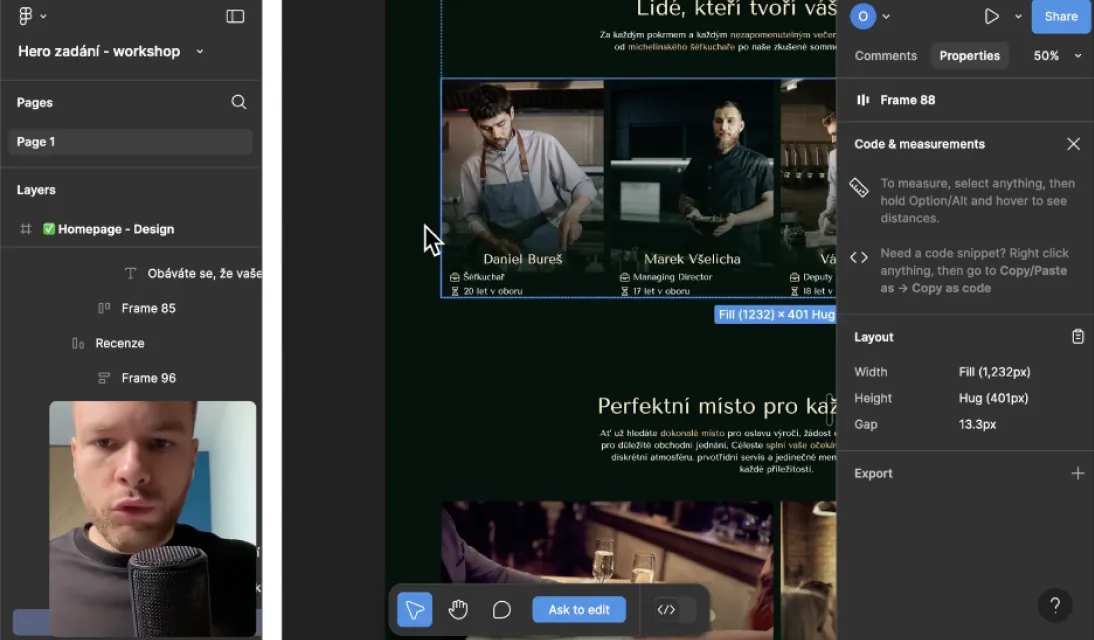The image size is (1094, 640).
Task: Click the Managing Director role label
Action: coord(672,277)
